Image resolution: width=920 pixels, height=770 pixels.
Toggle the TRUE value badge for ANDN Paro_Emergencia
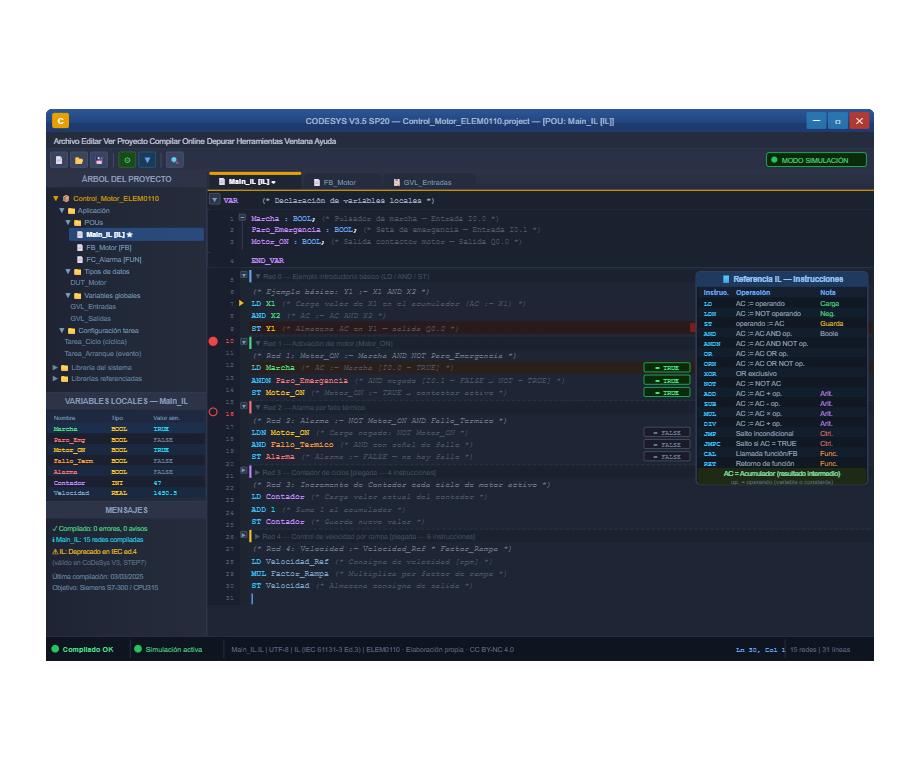pos(667,380)
